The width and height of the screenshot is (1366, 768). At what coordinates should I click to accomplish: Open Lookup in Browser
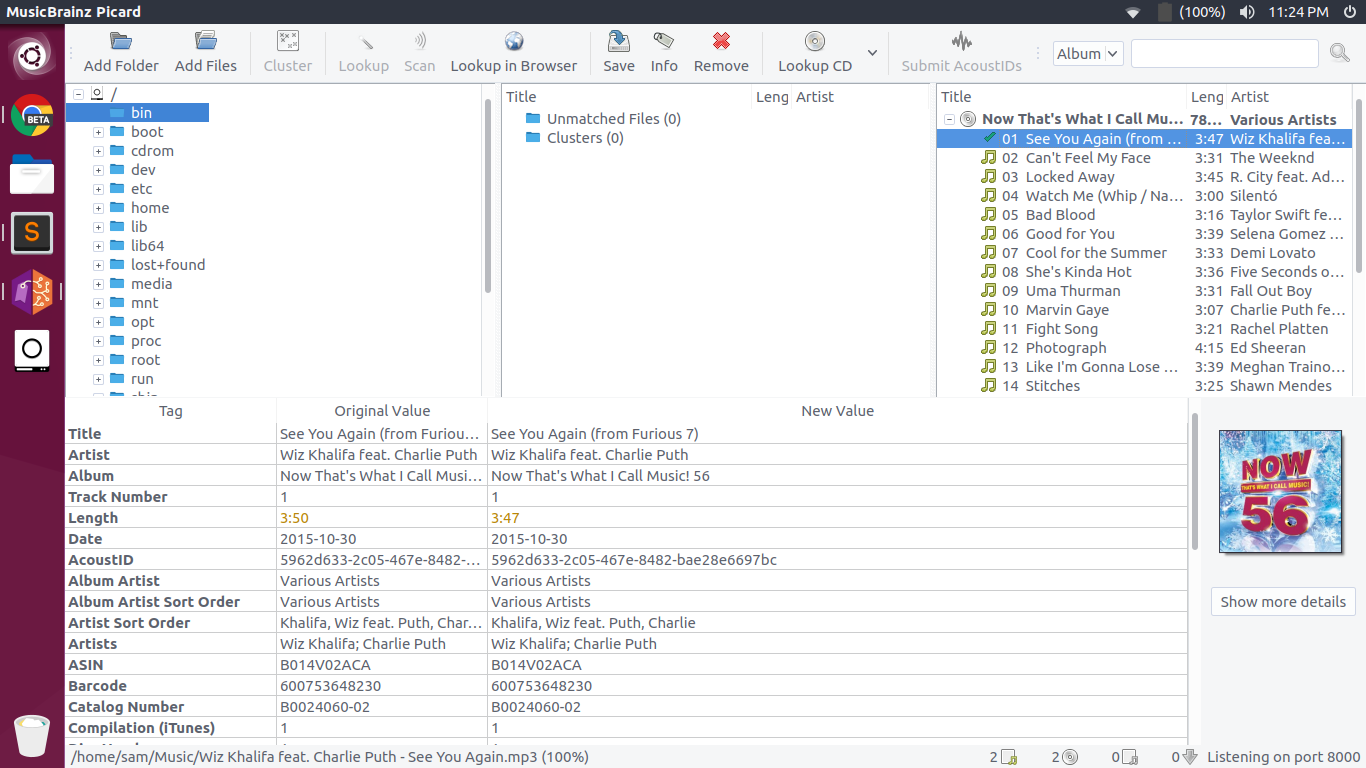pos(513,42)
